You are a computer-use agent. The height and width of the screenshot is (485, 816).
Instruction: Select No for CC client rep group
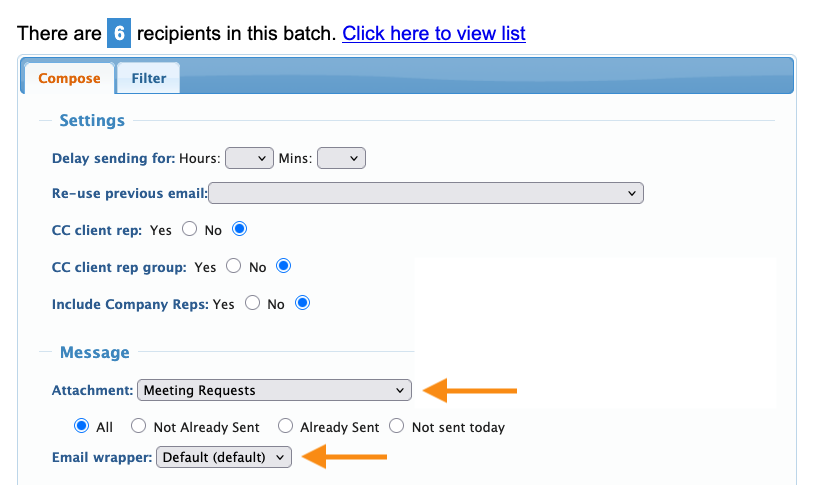coord(283,266)
